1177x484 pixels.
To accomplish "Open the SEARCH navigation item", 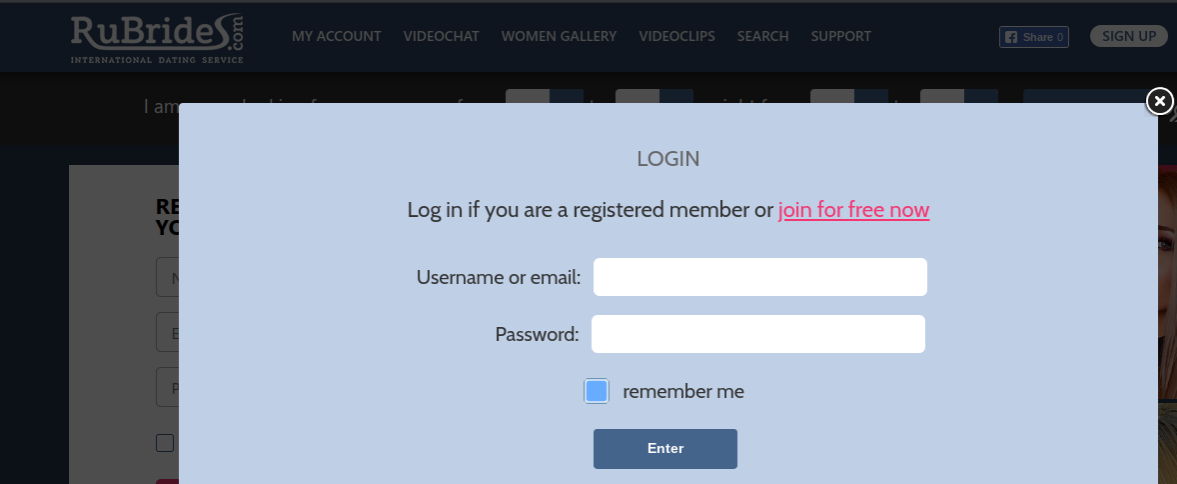I will pyautogui.click(x=763, y=36).
